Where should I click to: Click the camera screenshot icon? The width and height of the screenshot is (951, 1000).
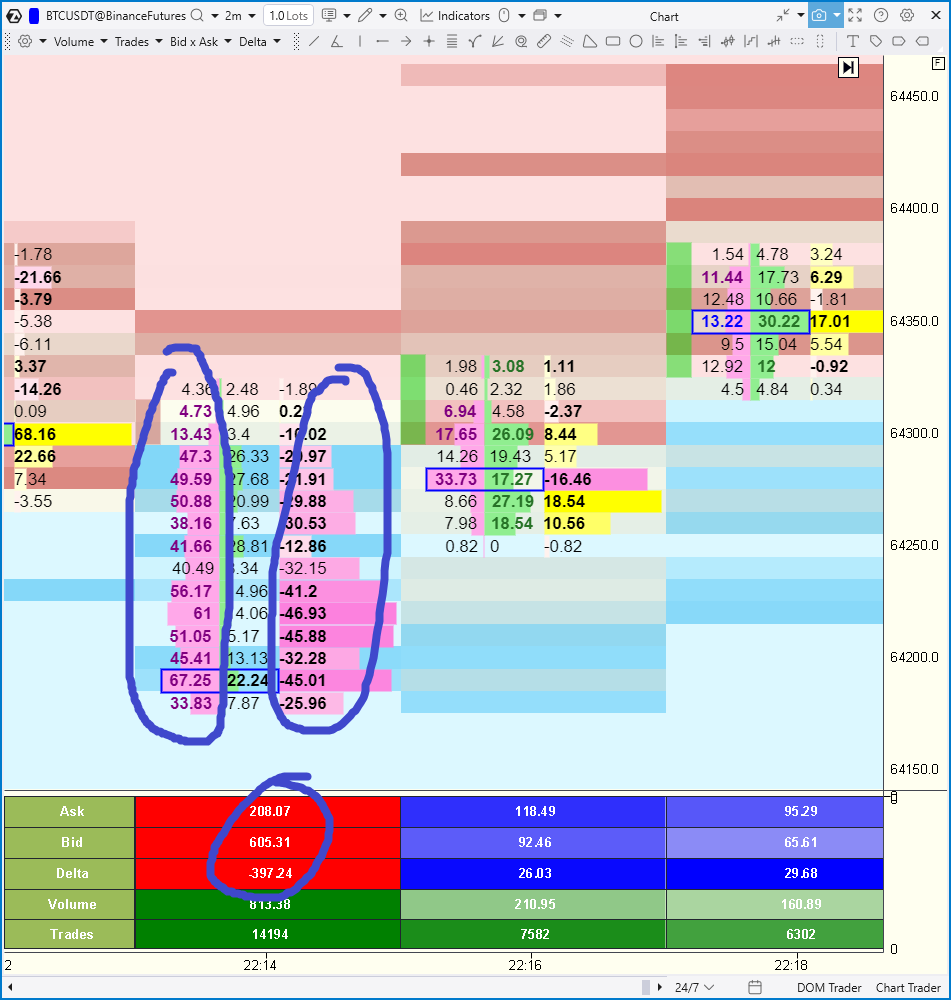pyautogui.click(x=819, y=16)
